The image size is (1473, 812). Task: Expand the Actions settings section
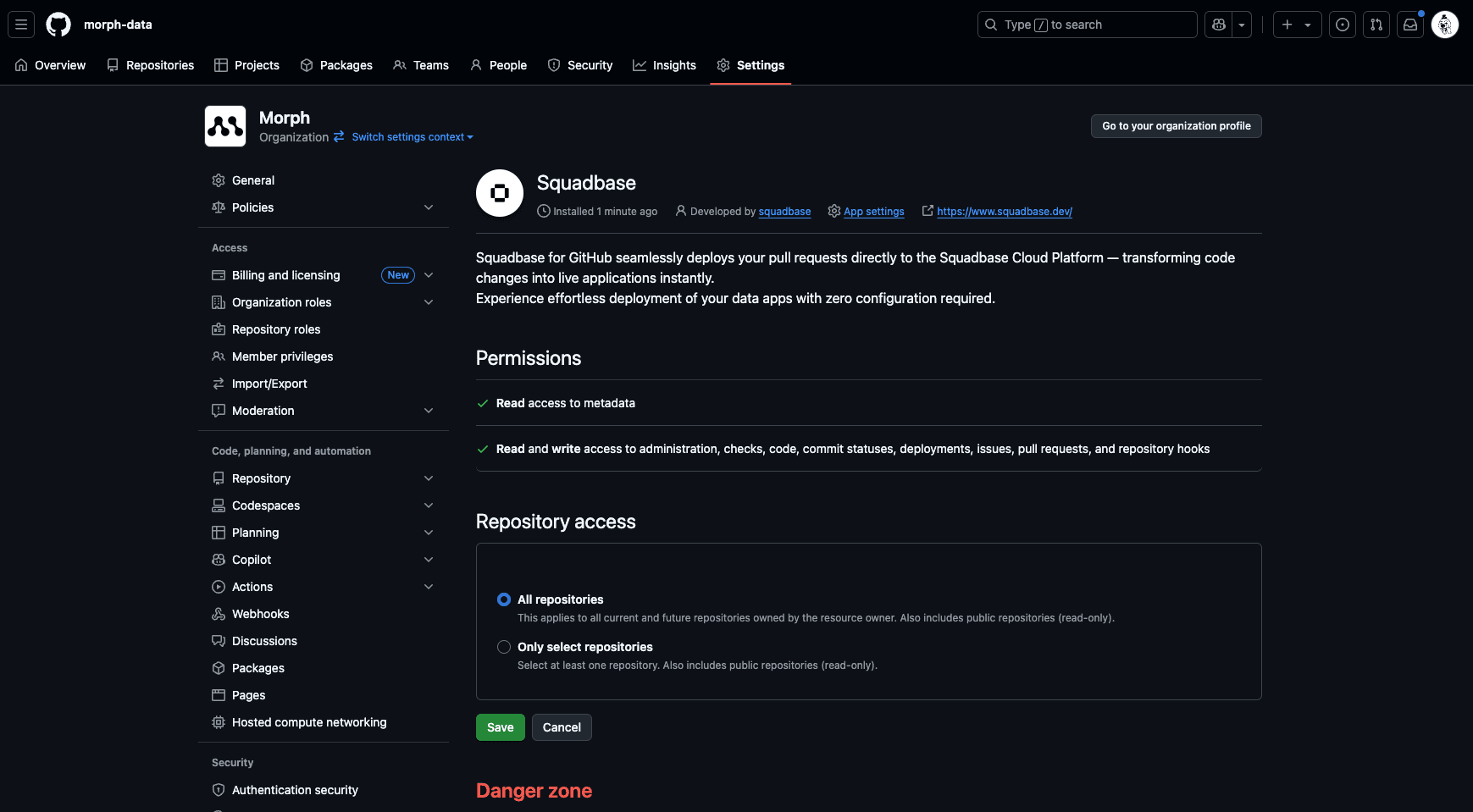coord(429,587)
